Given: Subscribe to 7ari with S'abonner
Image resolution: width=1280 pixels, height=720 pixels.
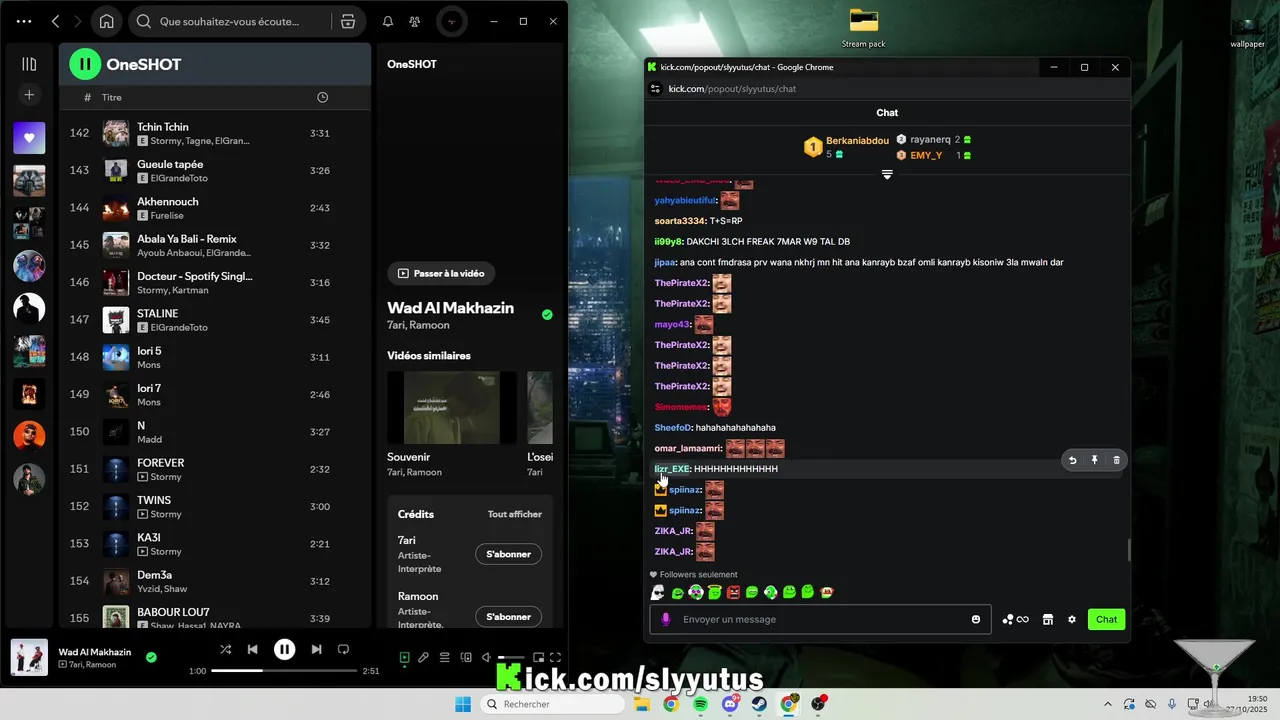Looking at the screenshot, I should click(x=508, y=554).
